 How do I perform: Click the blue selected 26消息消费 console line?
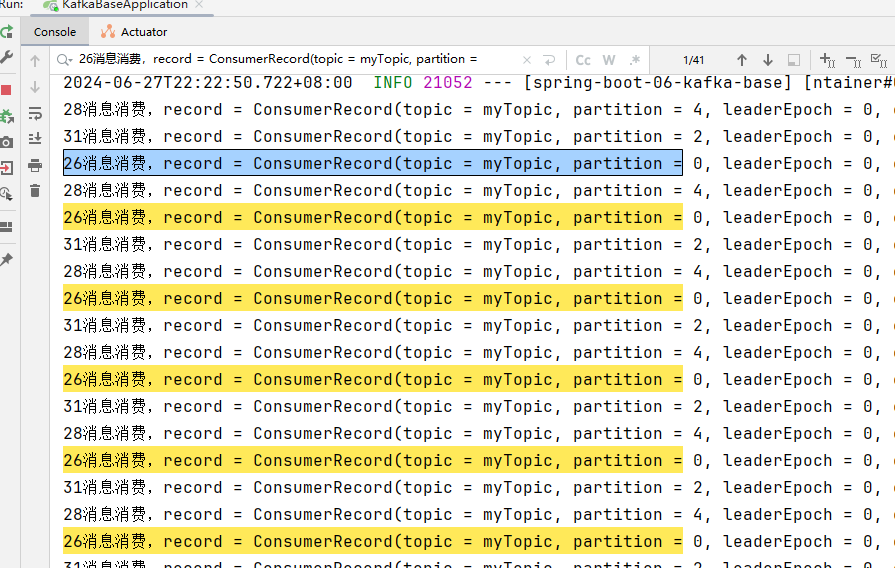tap(373, 163)
